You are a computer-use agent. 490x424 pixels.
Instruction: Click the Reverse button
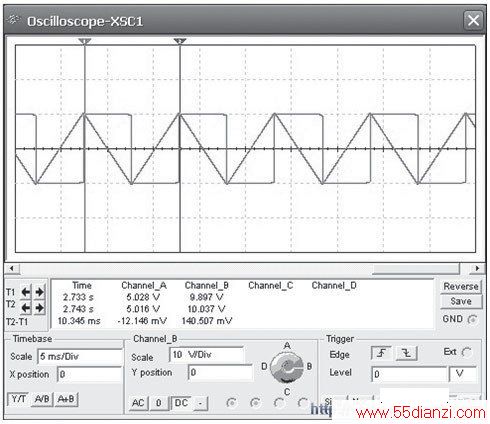[x=461, y=287]
